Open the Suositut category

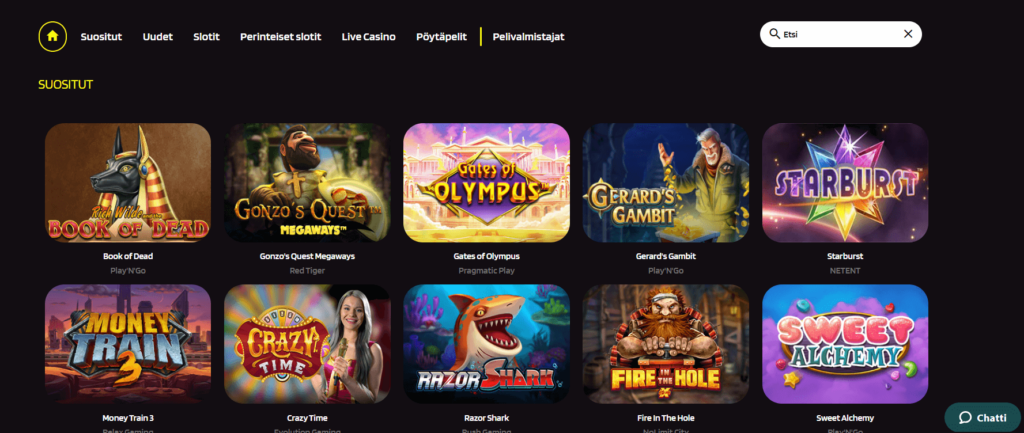tap(101, 37)
